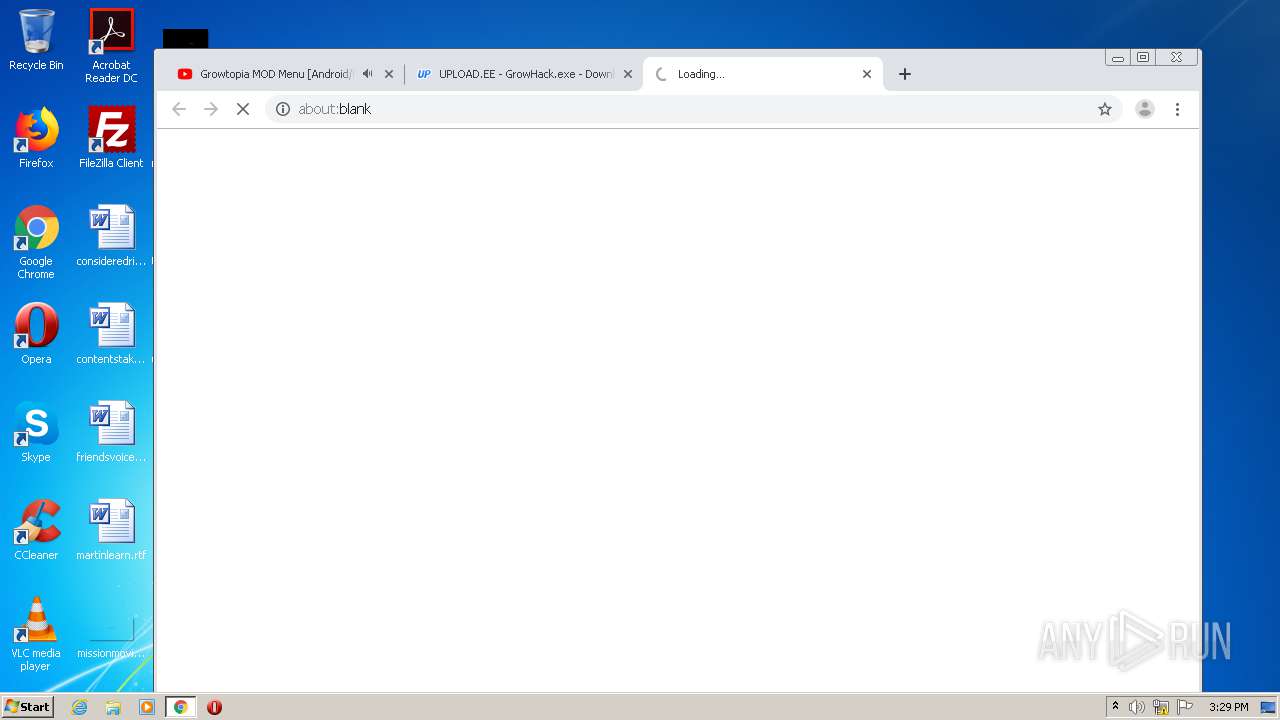This screenshot has width=1280, height=720.
Task: Open Opera from the taskbar
Action: (214, 707)
